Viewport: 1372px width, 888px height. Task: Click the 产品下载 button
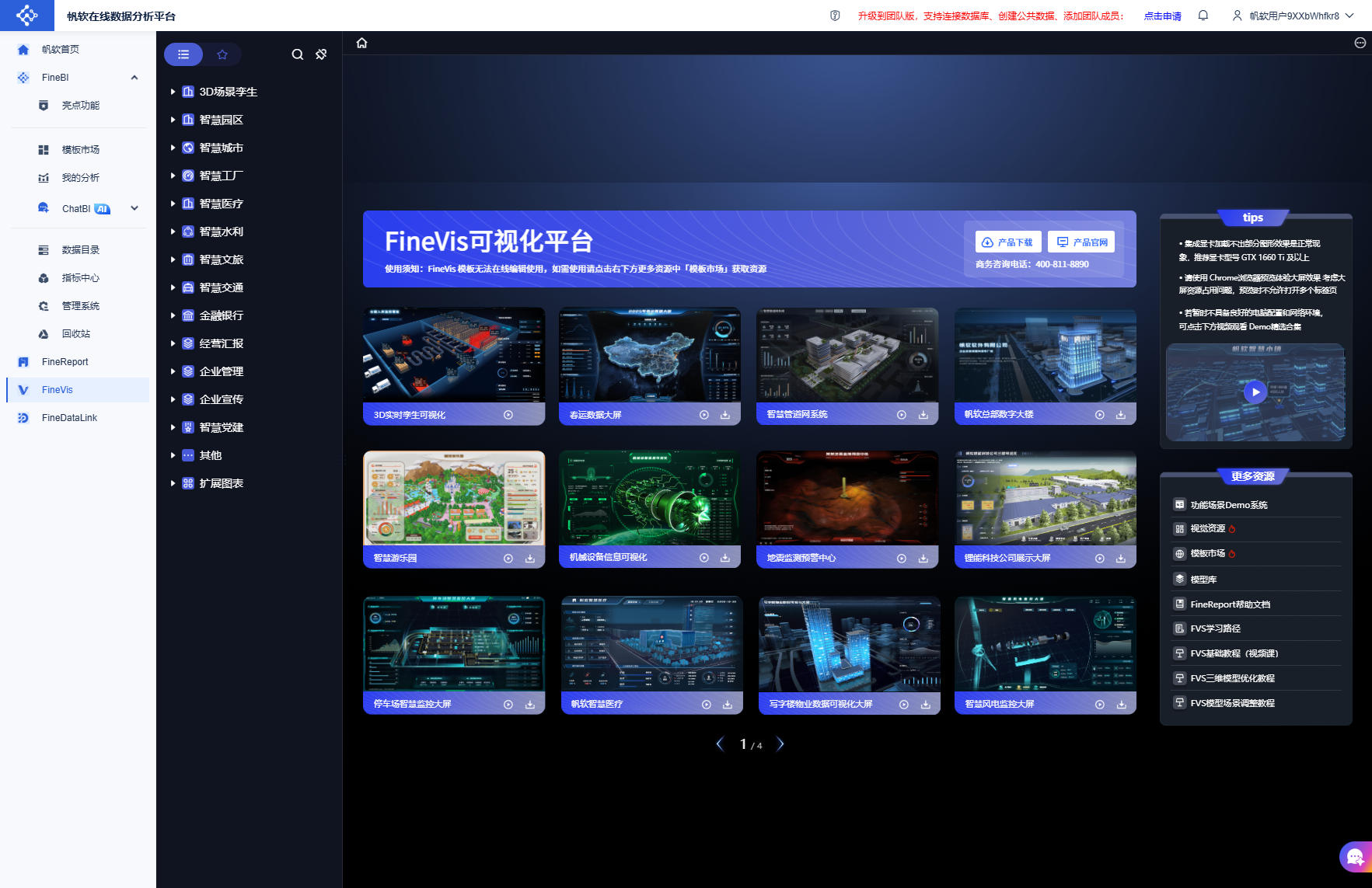[1007, 242]
